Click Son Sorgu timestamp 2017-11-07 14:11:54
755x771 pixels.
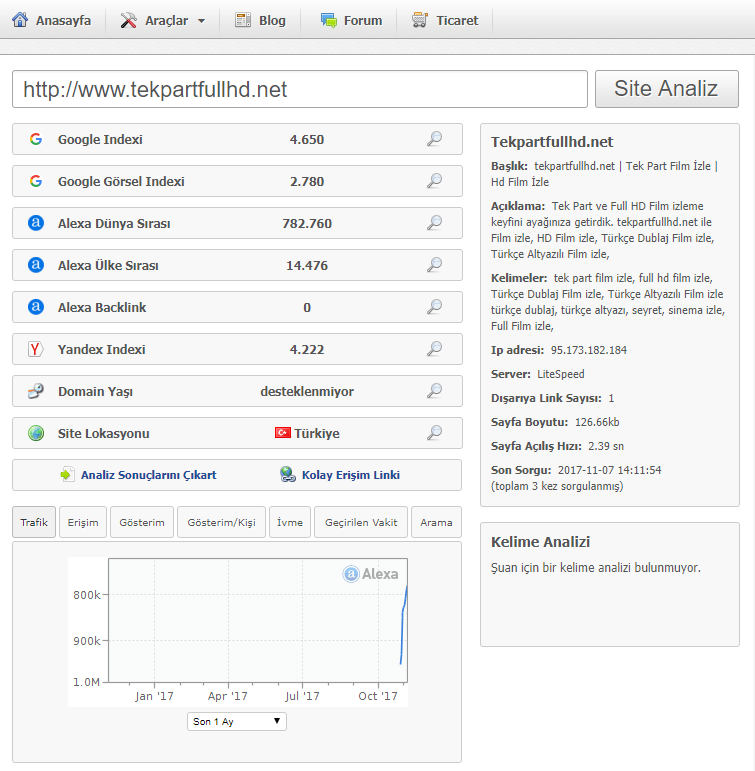(x=609, y=470)
